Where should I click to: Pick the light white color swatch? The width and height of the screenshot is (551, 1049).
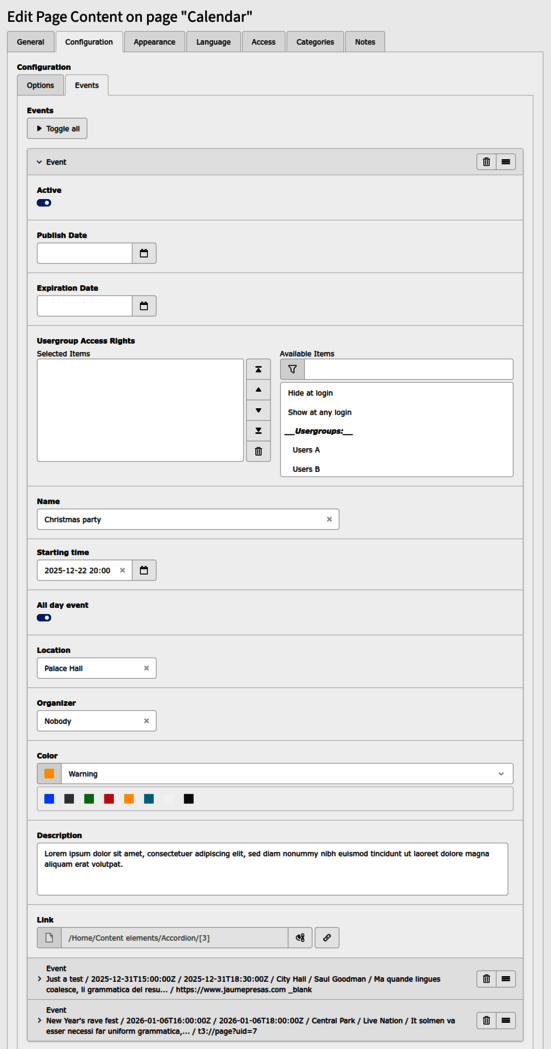[x=169, y=799]
